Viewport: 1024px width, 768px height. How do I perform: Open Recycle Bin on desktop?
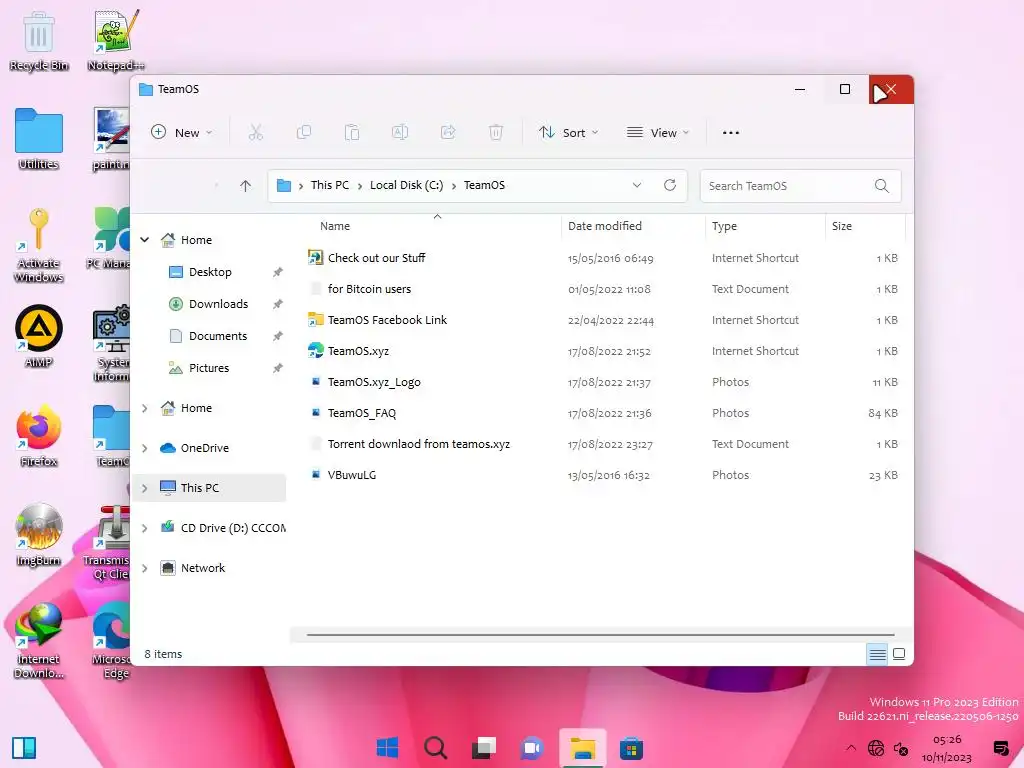click(x=39, y=40)
